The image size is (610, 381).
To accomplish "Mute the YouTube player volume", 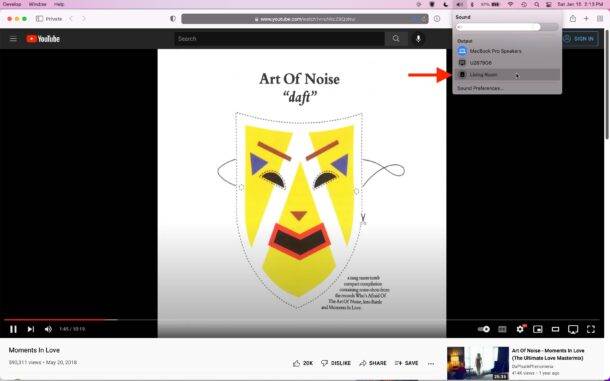I will coord(48,329).
